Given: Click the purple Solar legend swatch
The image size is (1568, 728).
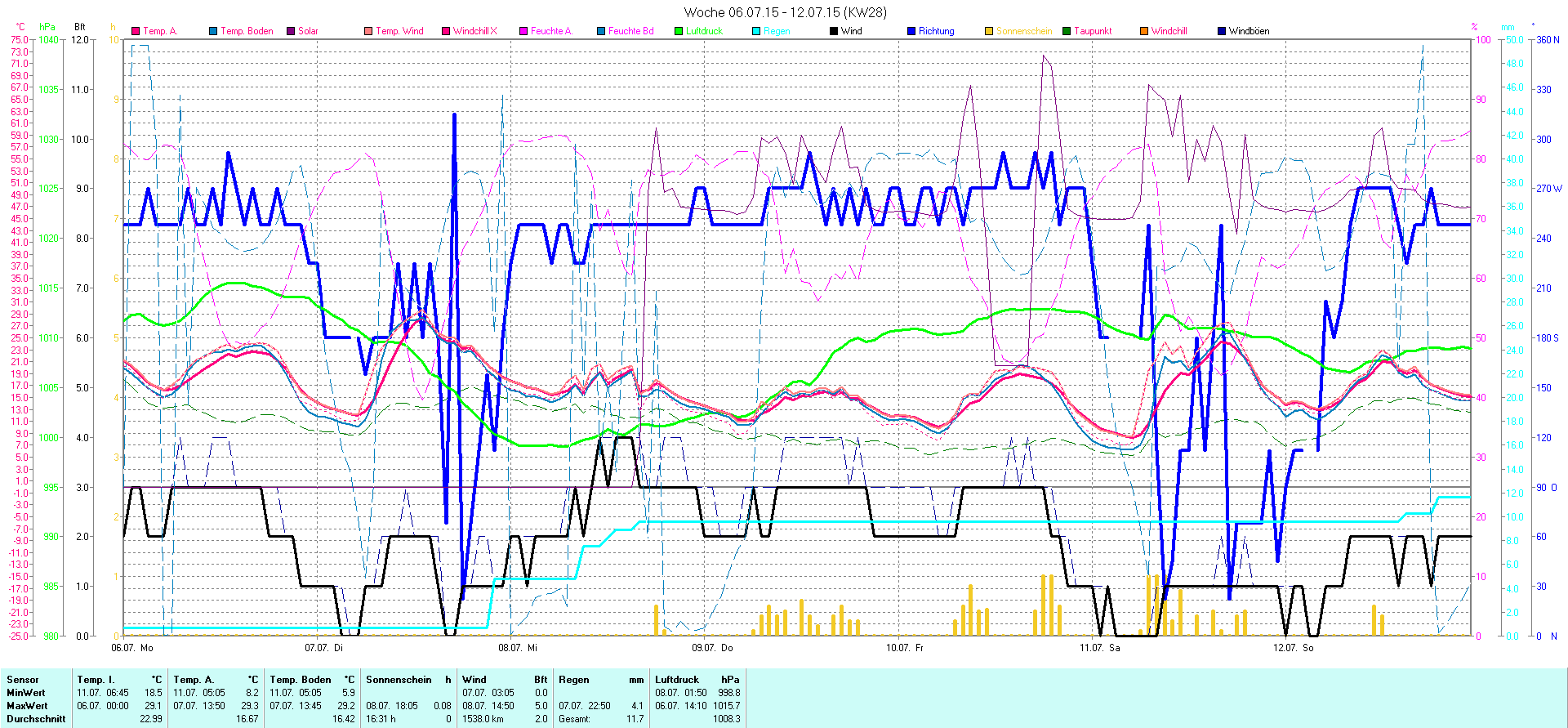Looking at the screenshot, I should (291, 31).
